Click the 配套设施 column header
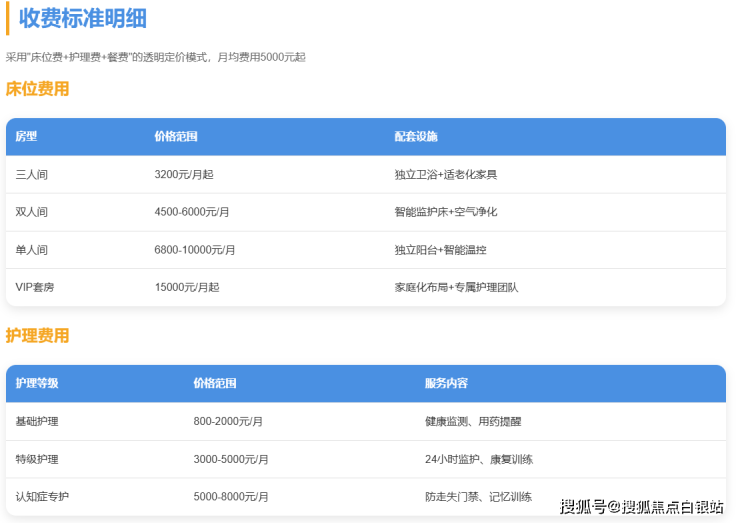Screen dimensions: 740x523 pos(416,137)
